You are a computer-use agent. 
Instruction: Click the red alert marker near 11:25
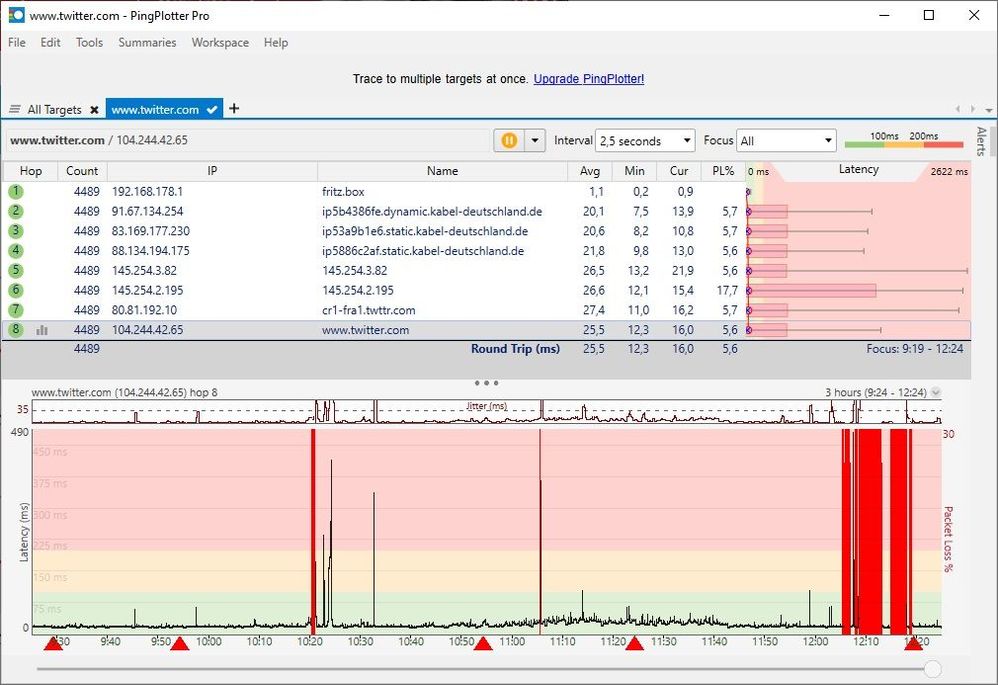[x=635, y=644]
